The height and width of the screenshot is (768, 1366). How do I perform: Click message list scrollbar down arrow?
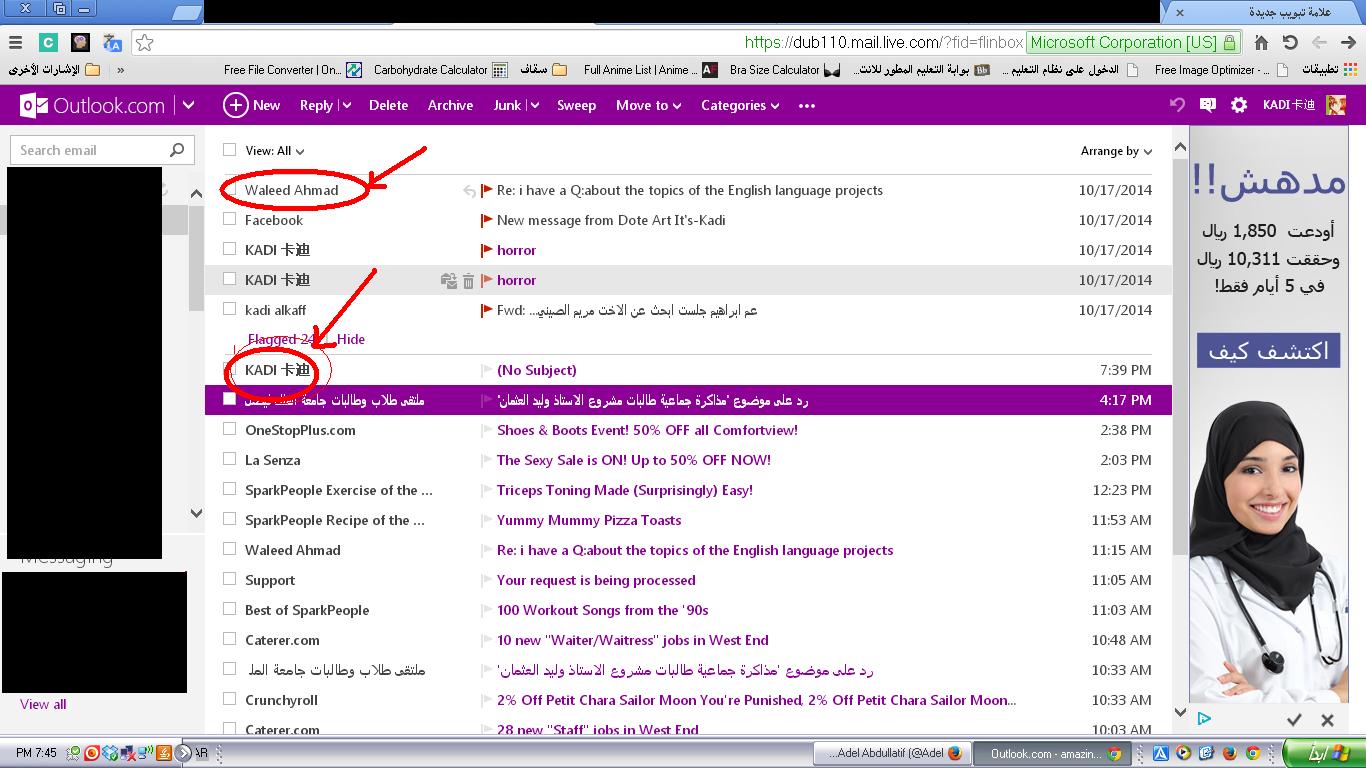pyautogui.click(x=1180, y=712)
